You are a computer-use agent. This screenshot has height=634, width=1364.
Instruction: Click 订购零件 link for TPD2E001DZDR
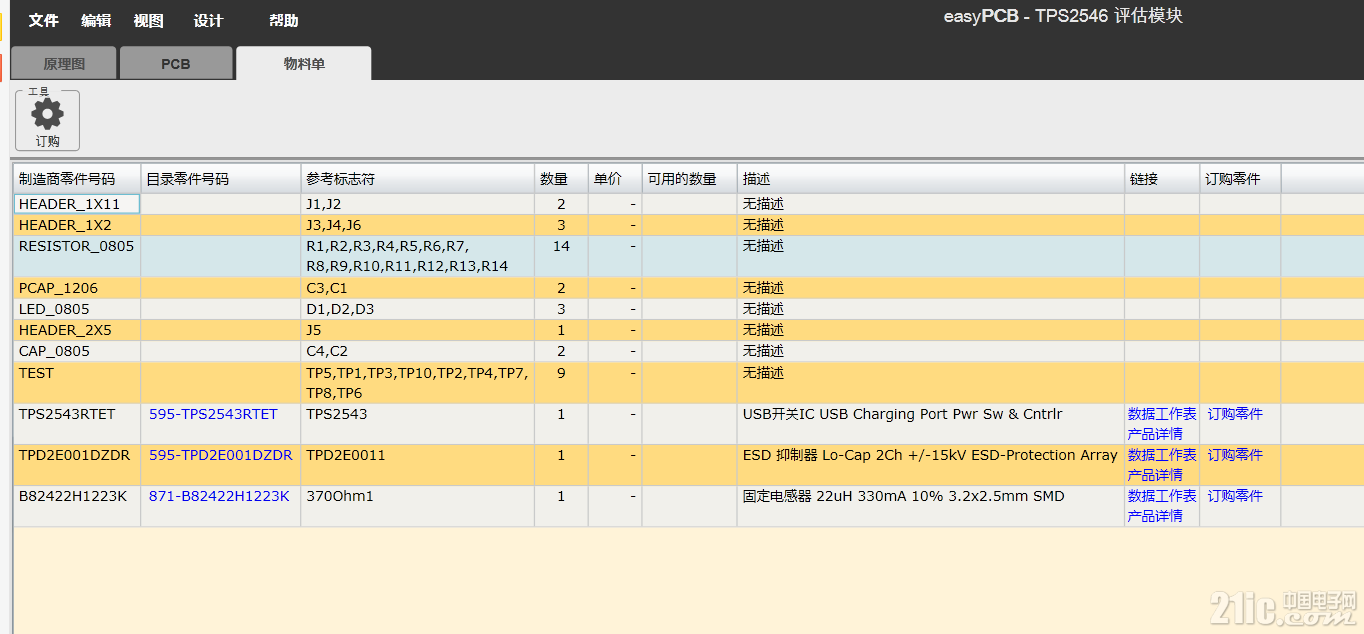coord(1235,455)
